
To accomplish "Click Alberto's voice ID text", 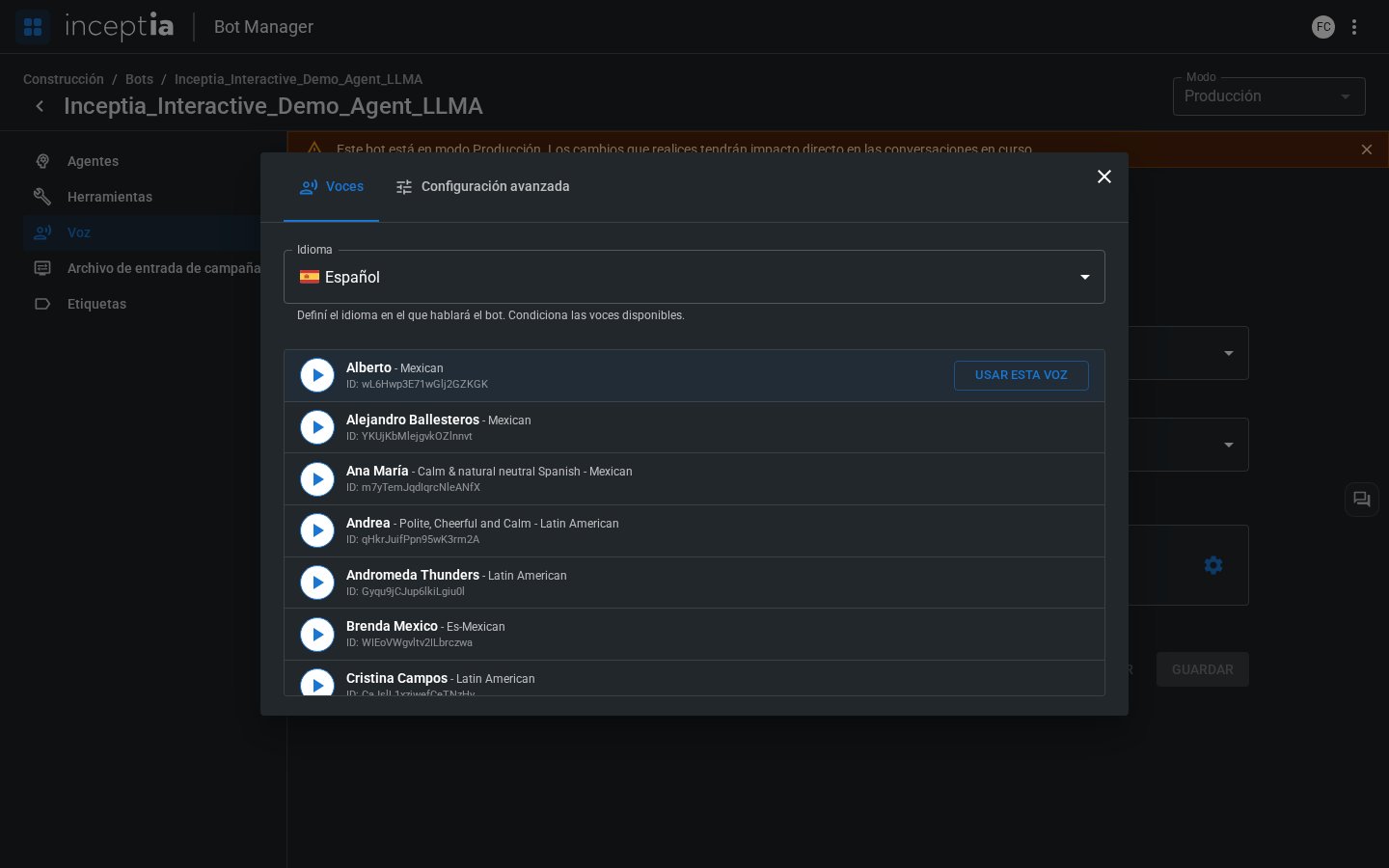I will click(x=417, y=384).
